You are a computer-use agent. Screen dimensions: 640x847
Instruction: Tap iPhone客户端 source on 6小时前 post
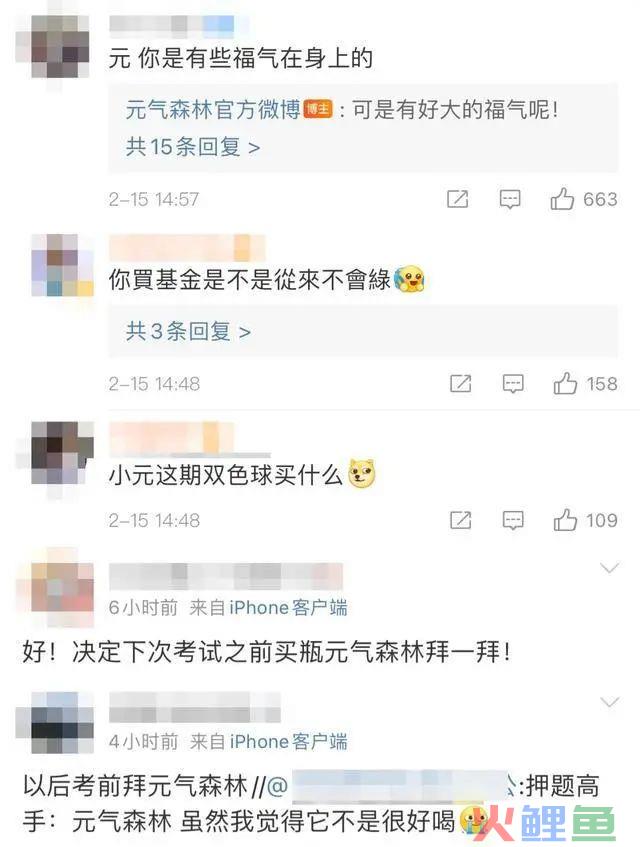click(x=288, y=608)
